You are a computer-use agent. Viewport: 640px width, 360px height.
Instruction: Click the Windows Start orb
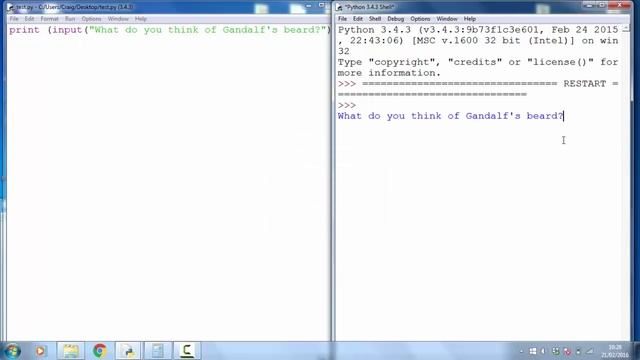(x=12, y=351)
